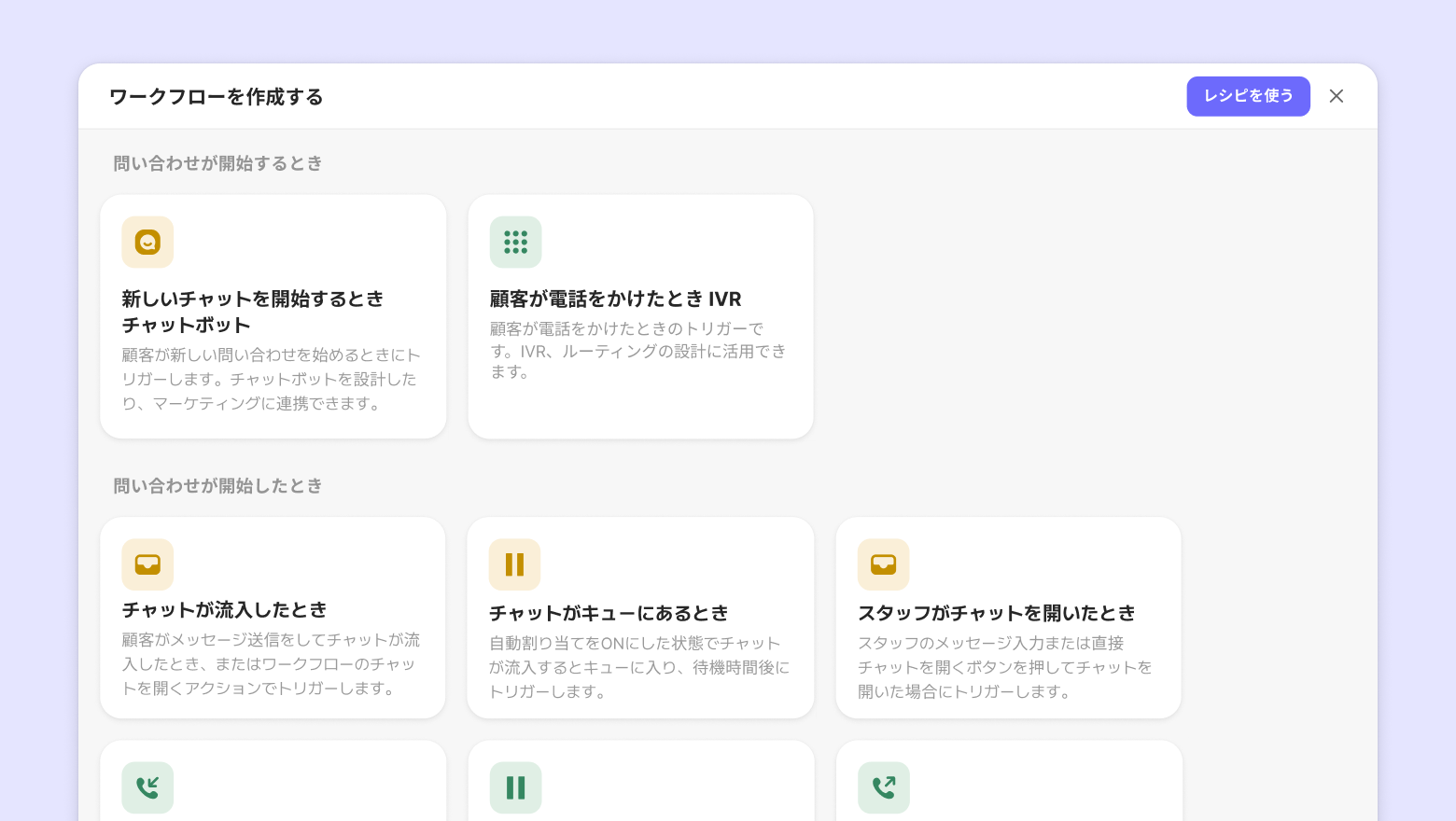The image size is (1456, 821).
Task: Choose the スタッフがチャットを開いたとき trigger title
Action: click(996, 614)
